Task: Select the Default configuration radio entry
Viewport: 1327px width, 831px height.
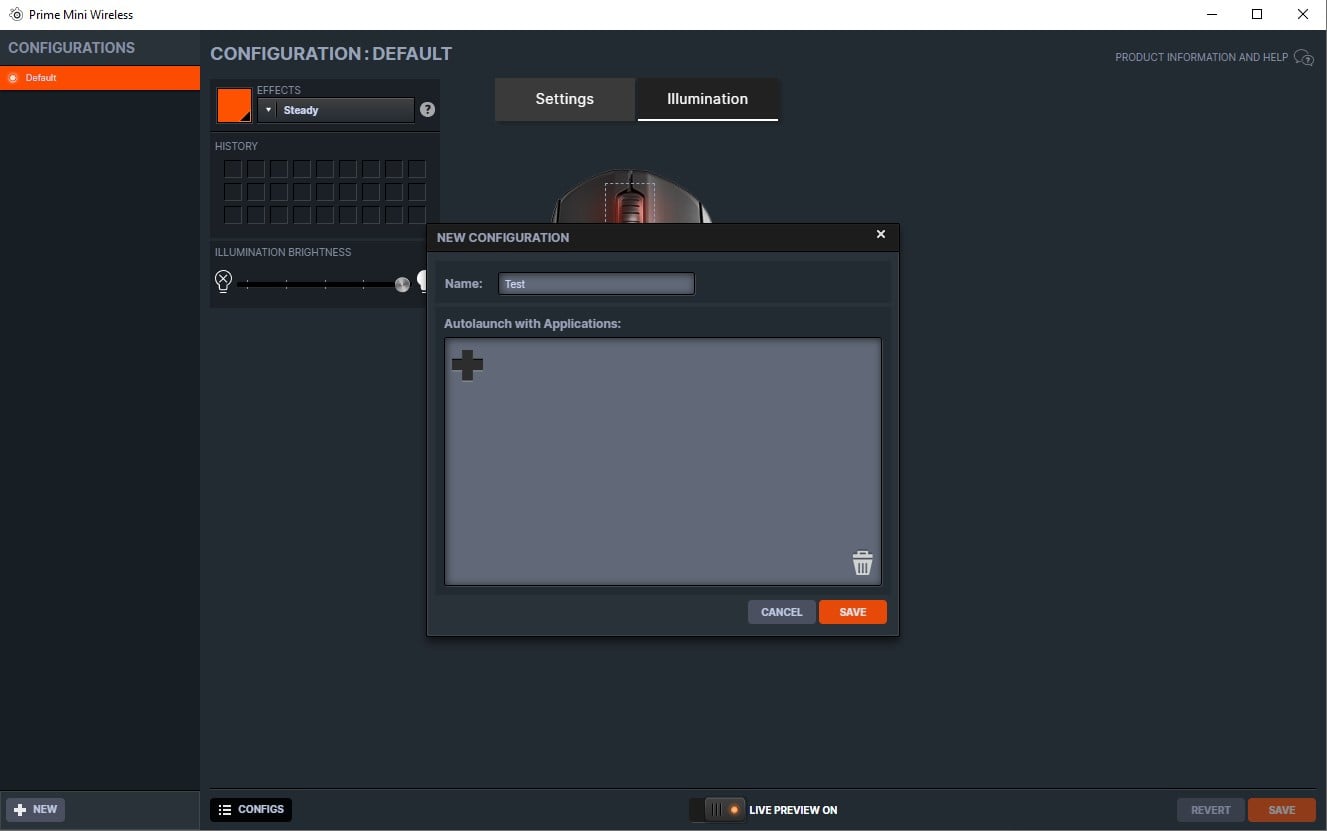Action: coord(13,78)
